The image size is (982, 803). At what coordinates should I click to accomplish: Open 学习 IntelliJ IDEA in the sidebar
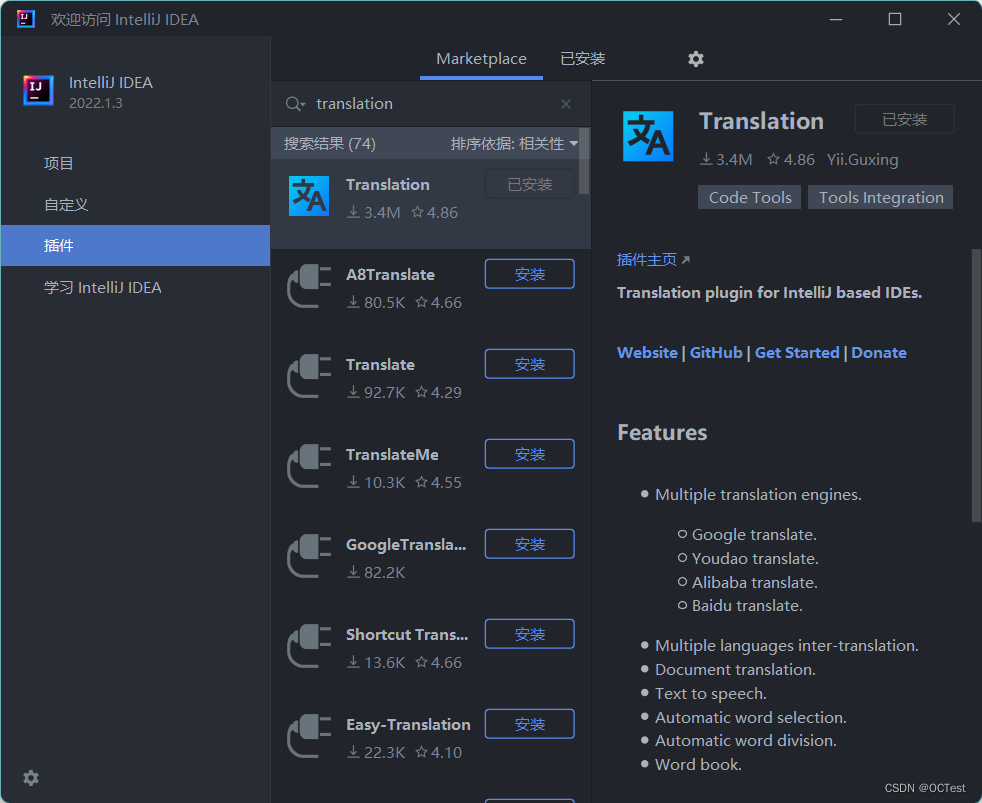[x=135, y=288]
